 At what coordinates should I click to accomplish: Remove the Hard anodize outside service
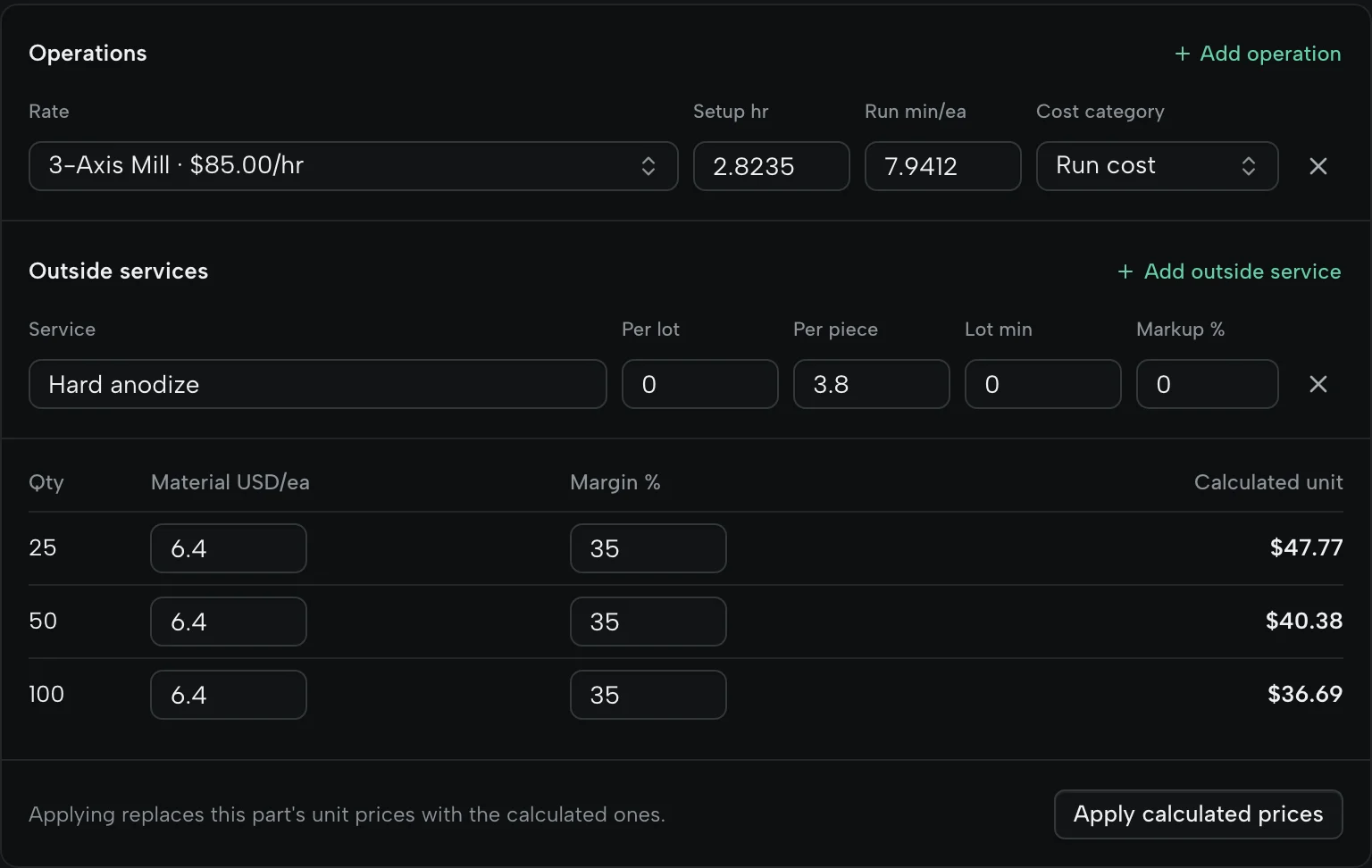click(1318, 384)
